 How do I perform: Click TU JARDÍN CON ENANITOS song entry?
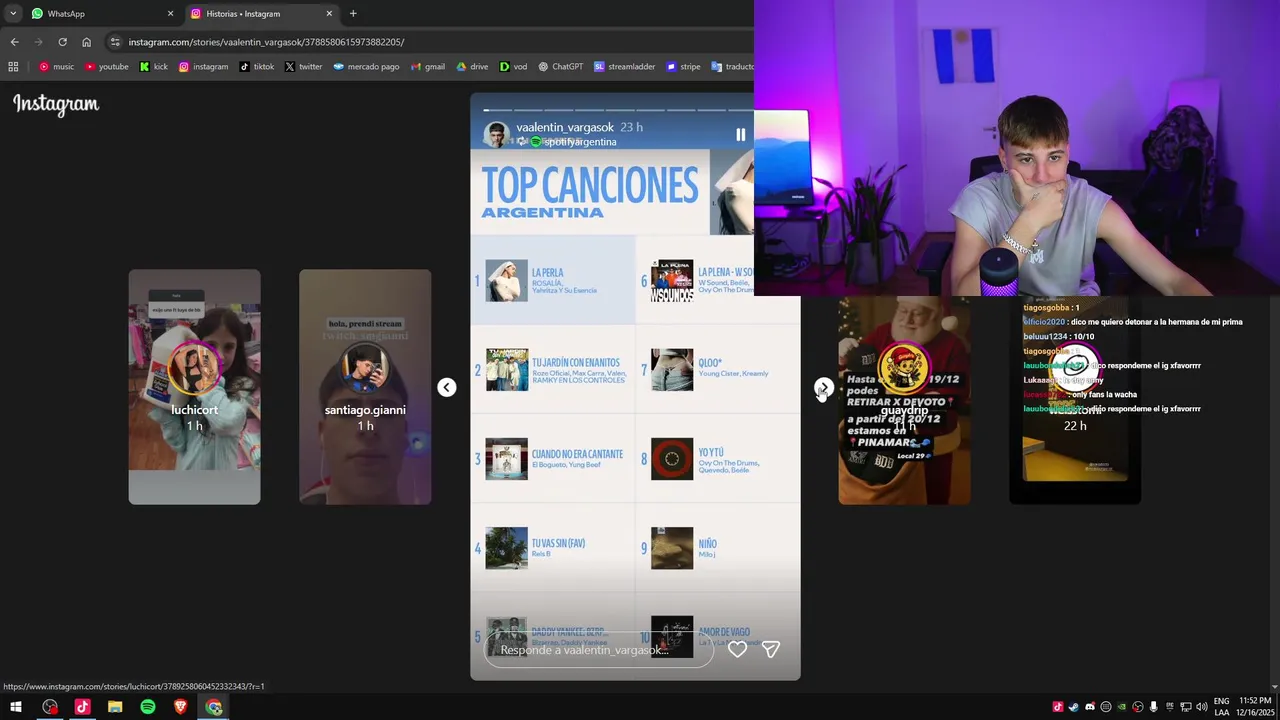click(x=553, y=370)
